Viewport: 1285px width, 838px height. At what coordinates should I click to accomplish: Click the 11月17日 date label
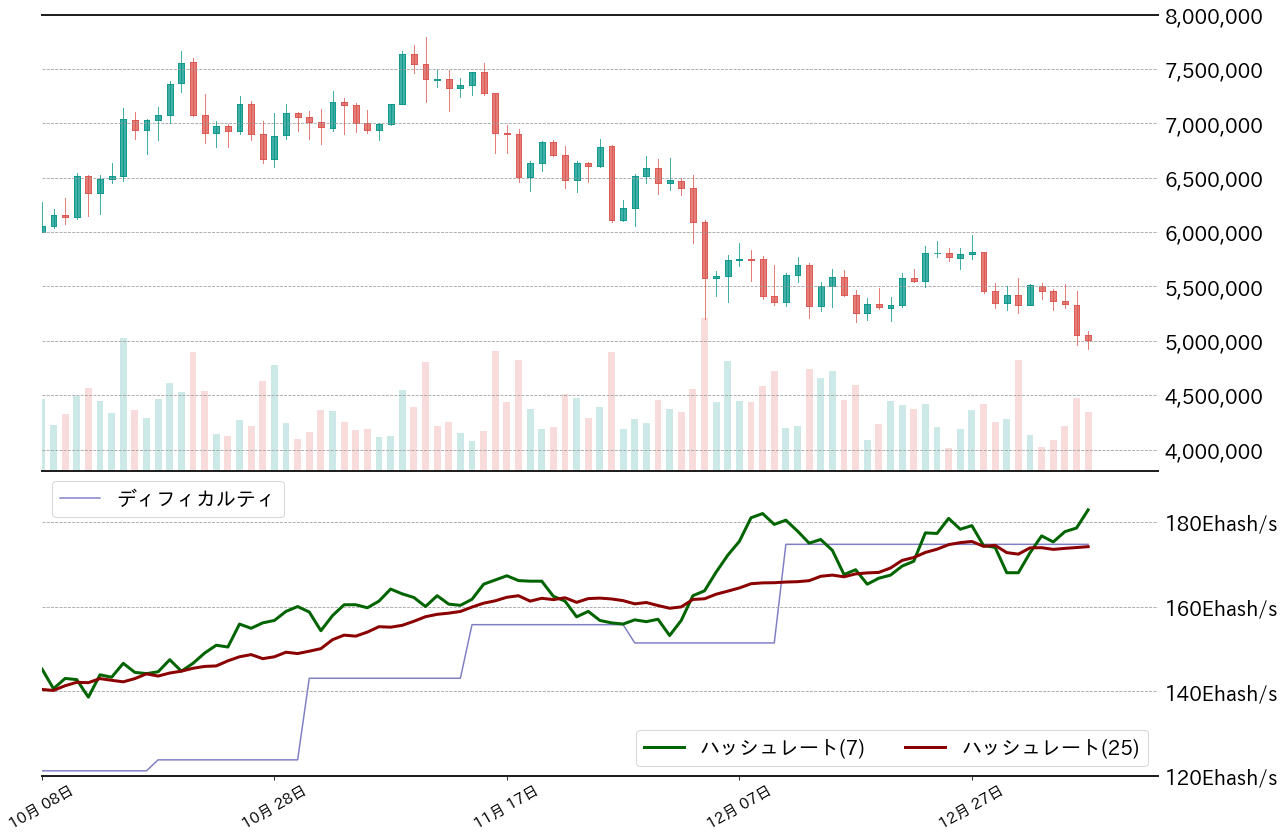[x=509, y=806]
